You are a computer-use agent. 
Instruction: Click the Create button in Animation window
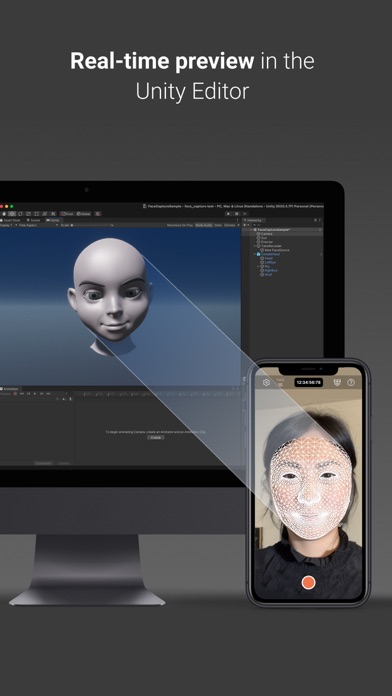[x=156, y=437]
